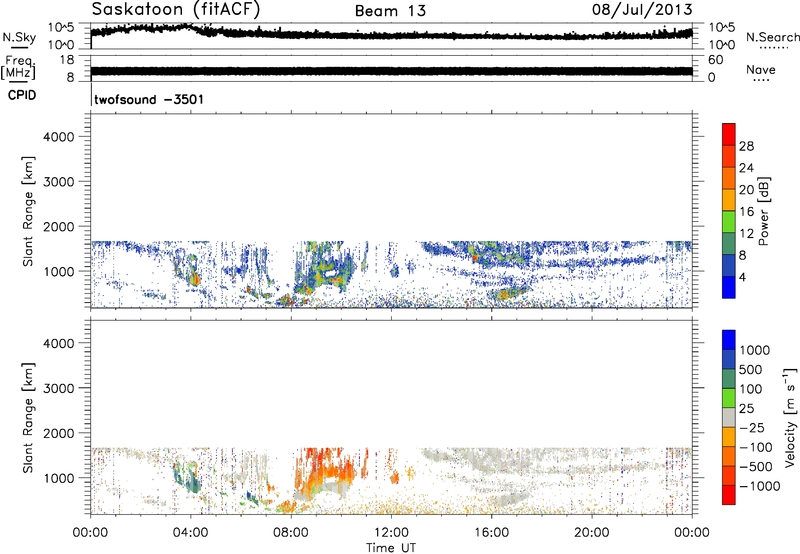Click the 3000 km tick in the velocity panel
The image size is (800, 554).
pyautogui.click(x=59, y=388)
